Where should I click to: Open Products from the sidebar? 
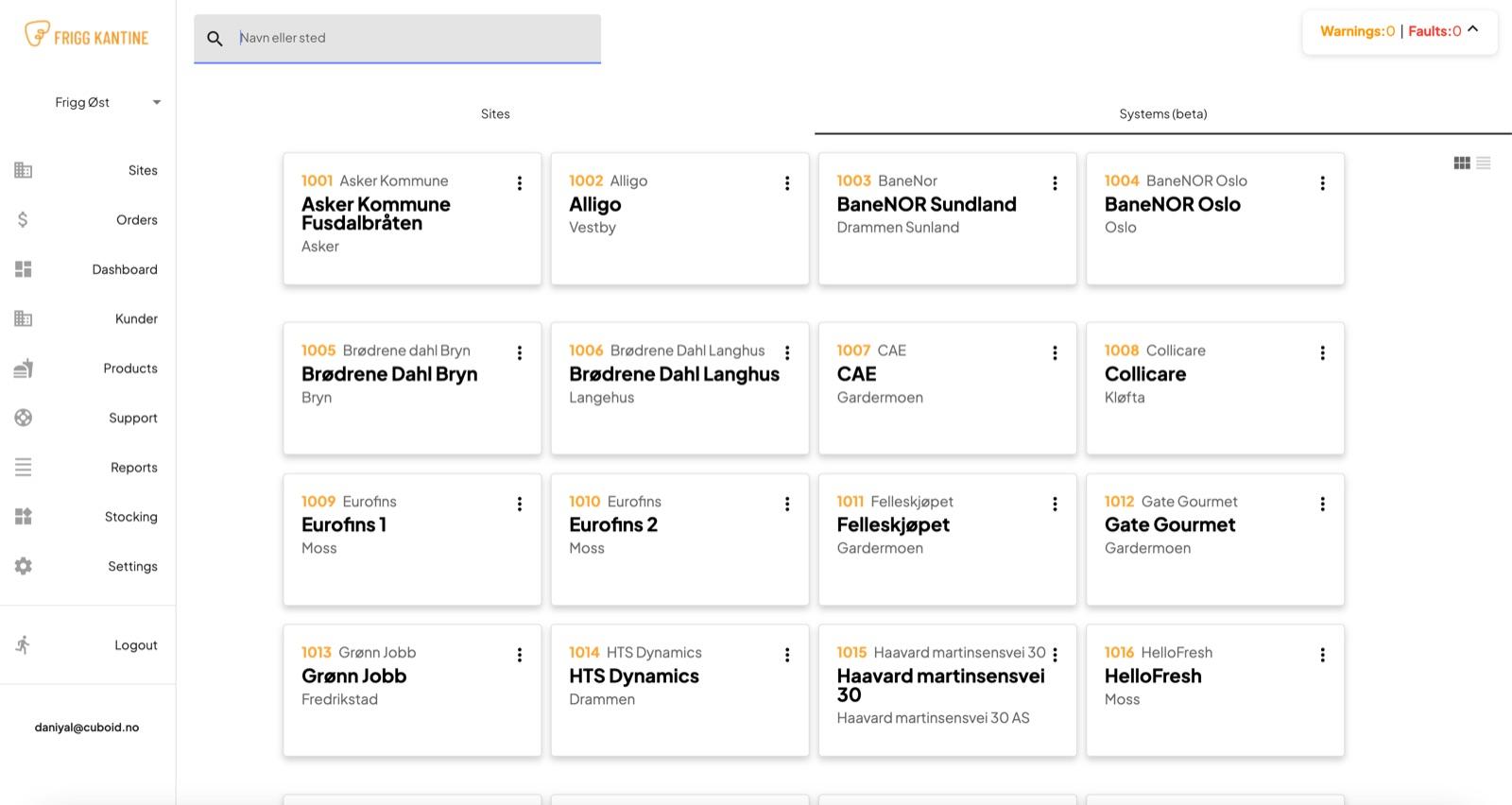tap(130, 368)
